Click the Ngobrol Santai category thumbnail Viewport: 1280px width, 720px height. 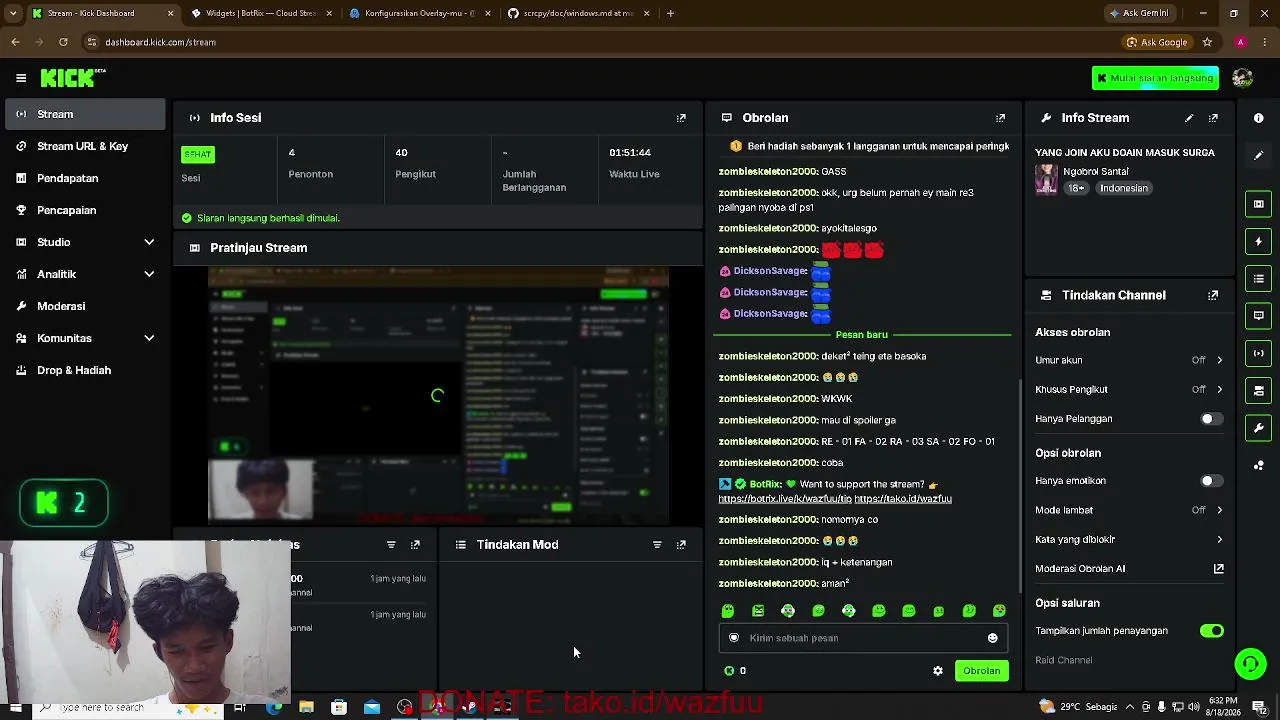[1046, 180]
